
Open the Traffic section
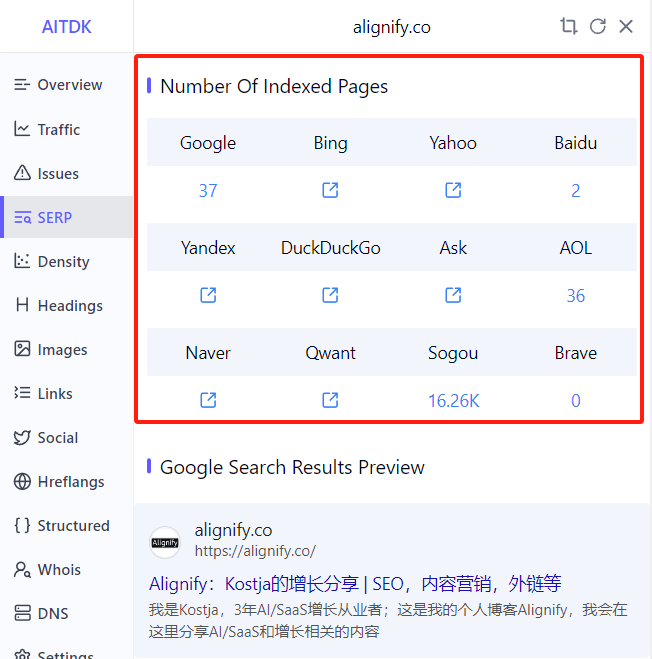(66, 129)
